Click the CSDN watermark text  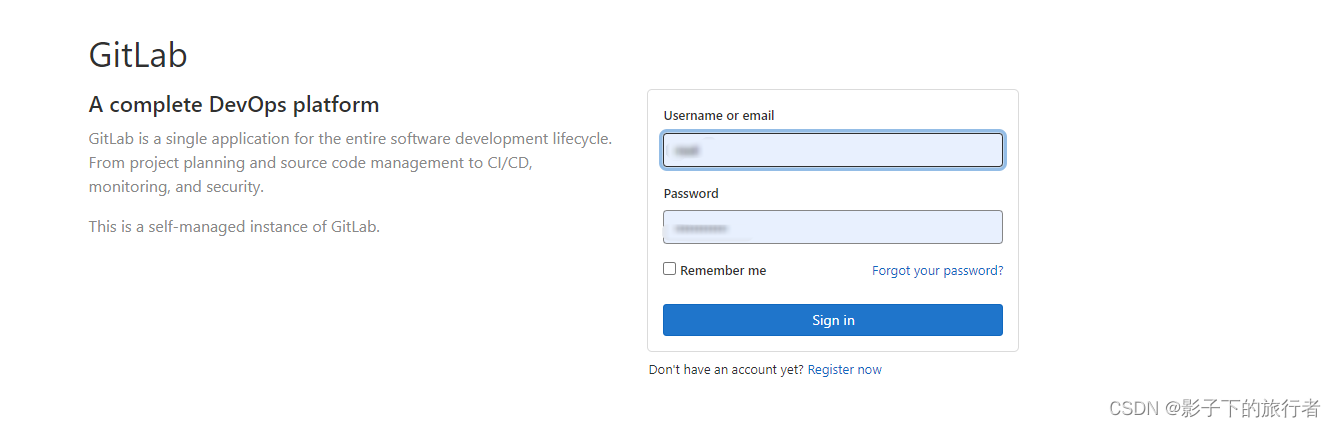tap(1133, 408)
